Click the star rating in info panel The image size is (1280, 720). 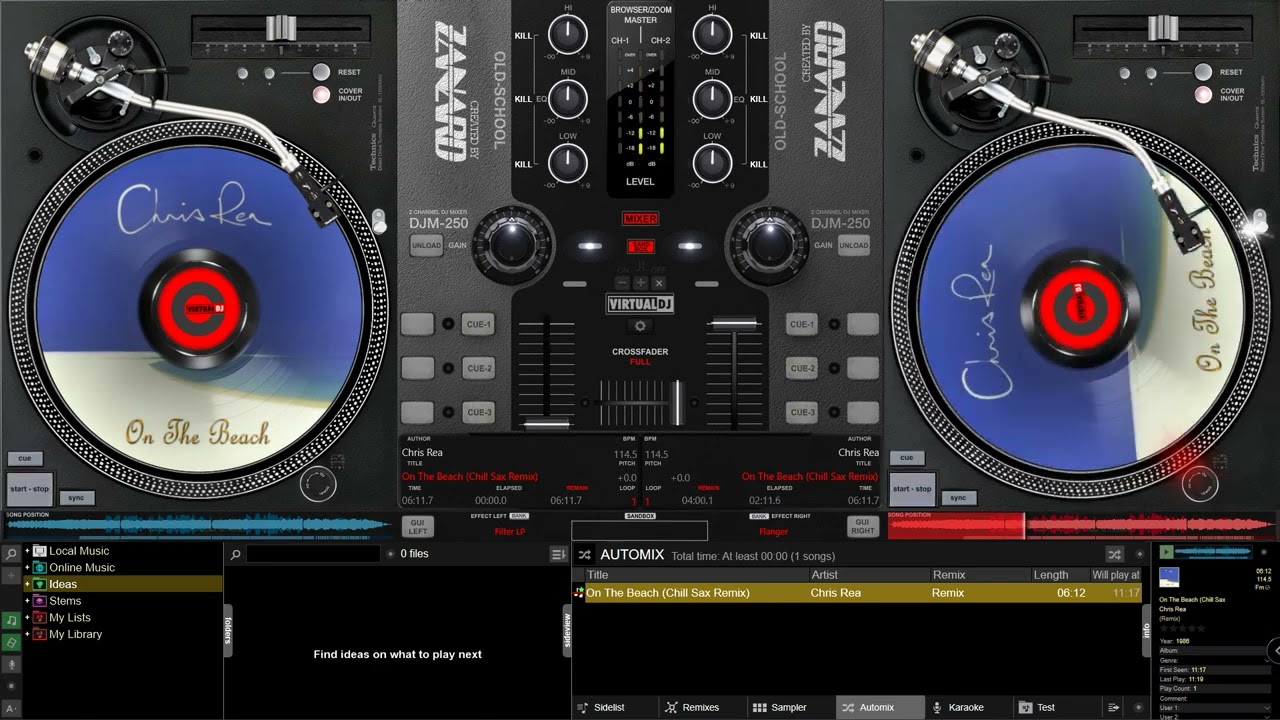1182,629
